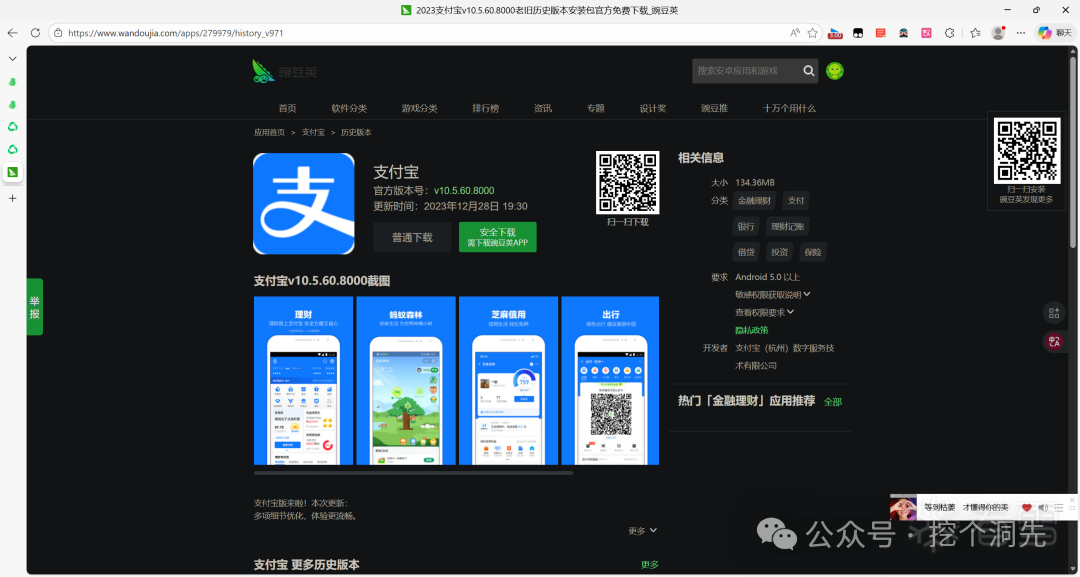Open the 出行 screenshot thumbnail
The height and width of the screenshot is (577, 1080).
click(610, 381)
